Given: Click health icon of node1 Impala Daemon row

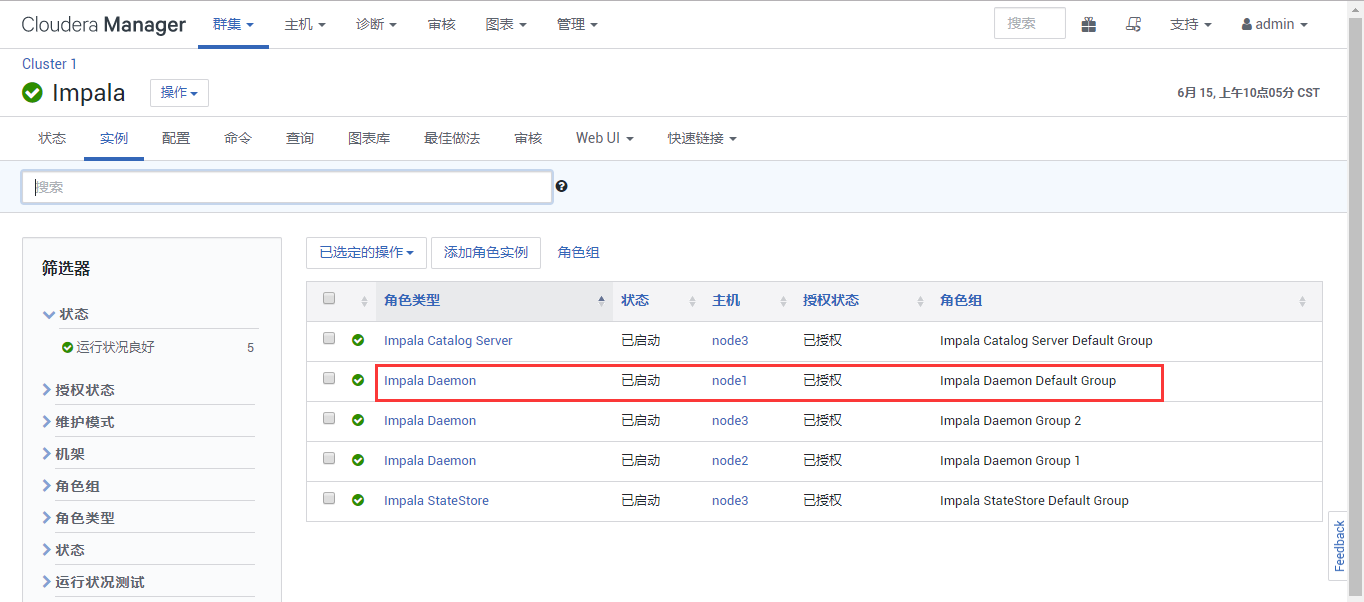Looking at the screenshot, I should point(358,380).
